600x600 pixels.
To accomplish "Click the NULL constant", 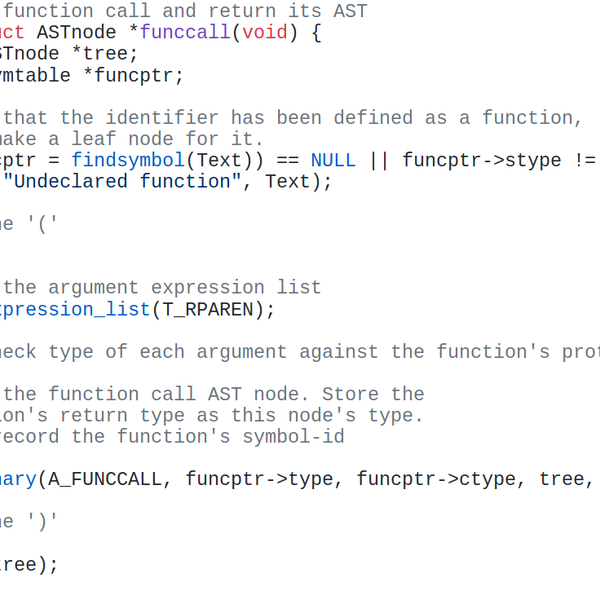I will coord(333,160).
